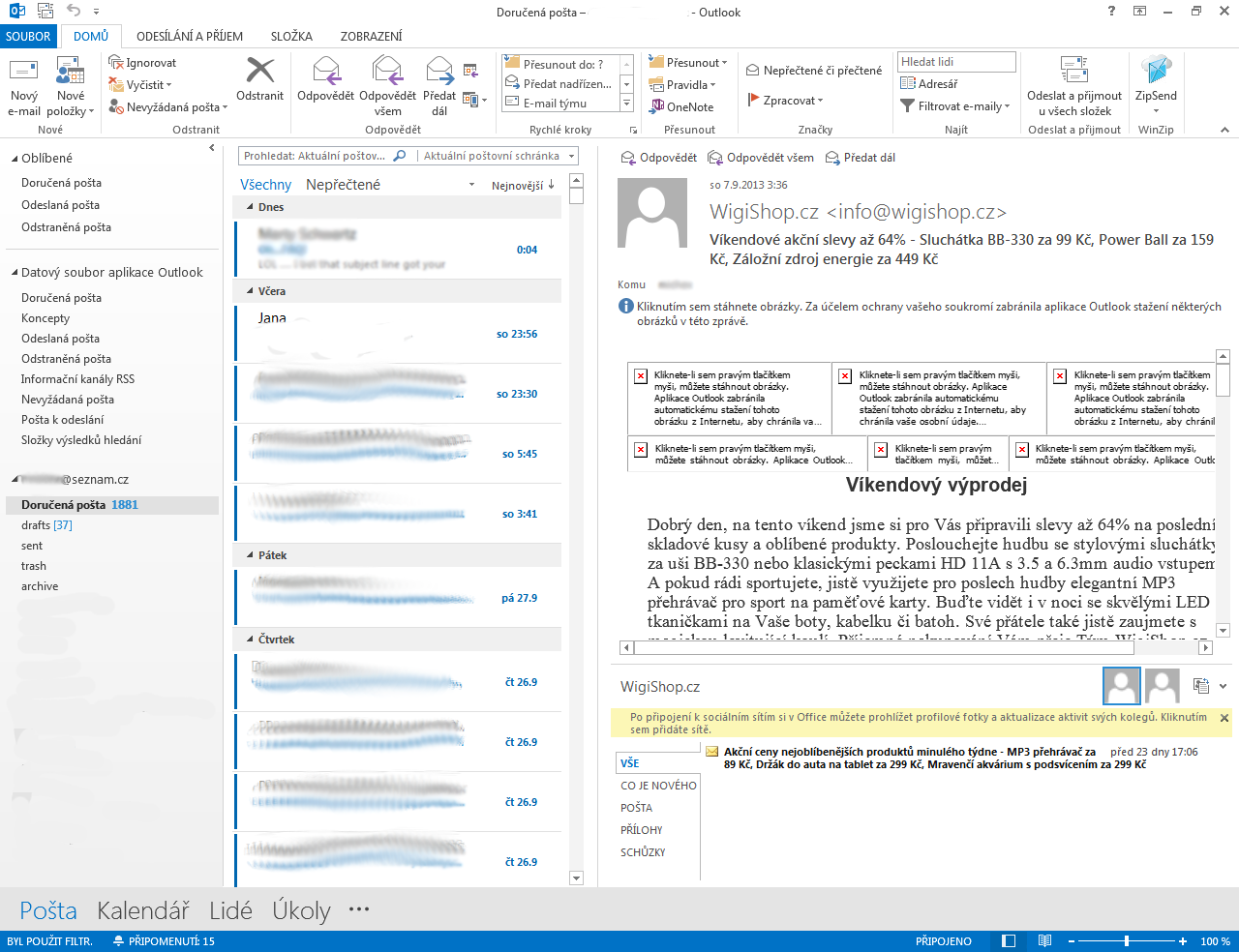Select Doručená pošta 1881 folder
Image resolution: width=1239 pixels, height=952 pixels.
(x=112, y=505)
